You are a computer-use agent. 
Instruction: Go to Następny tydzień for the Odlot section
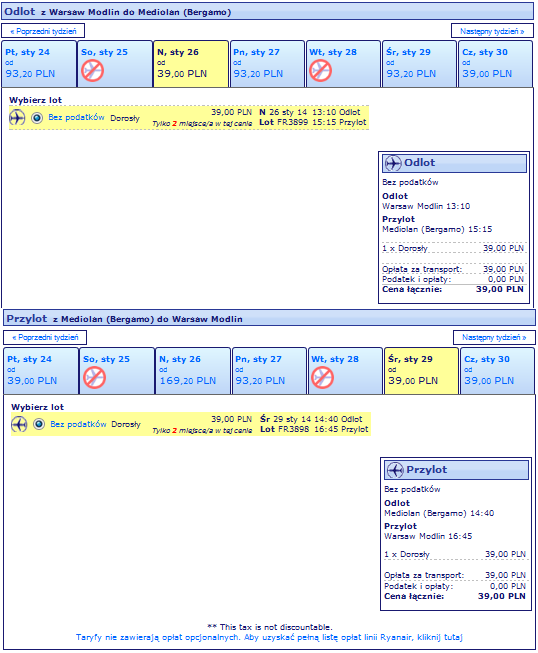pos(492,31)
